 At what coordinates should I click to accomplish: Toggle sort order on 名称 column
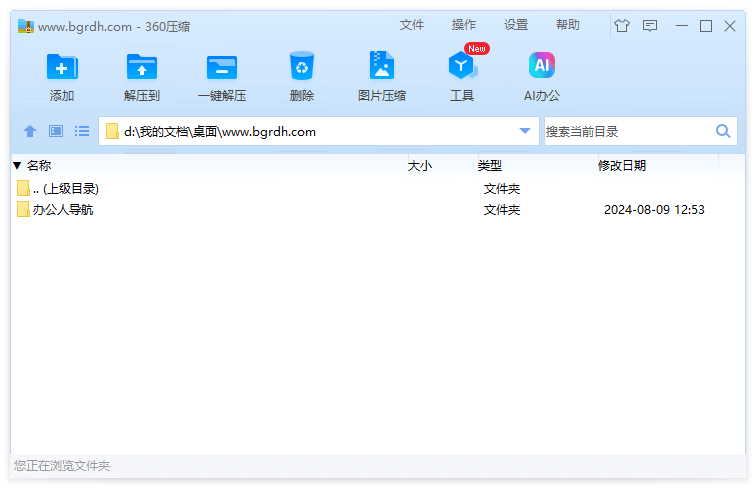point(38,166)
